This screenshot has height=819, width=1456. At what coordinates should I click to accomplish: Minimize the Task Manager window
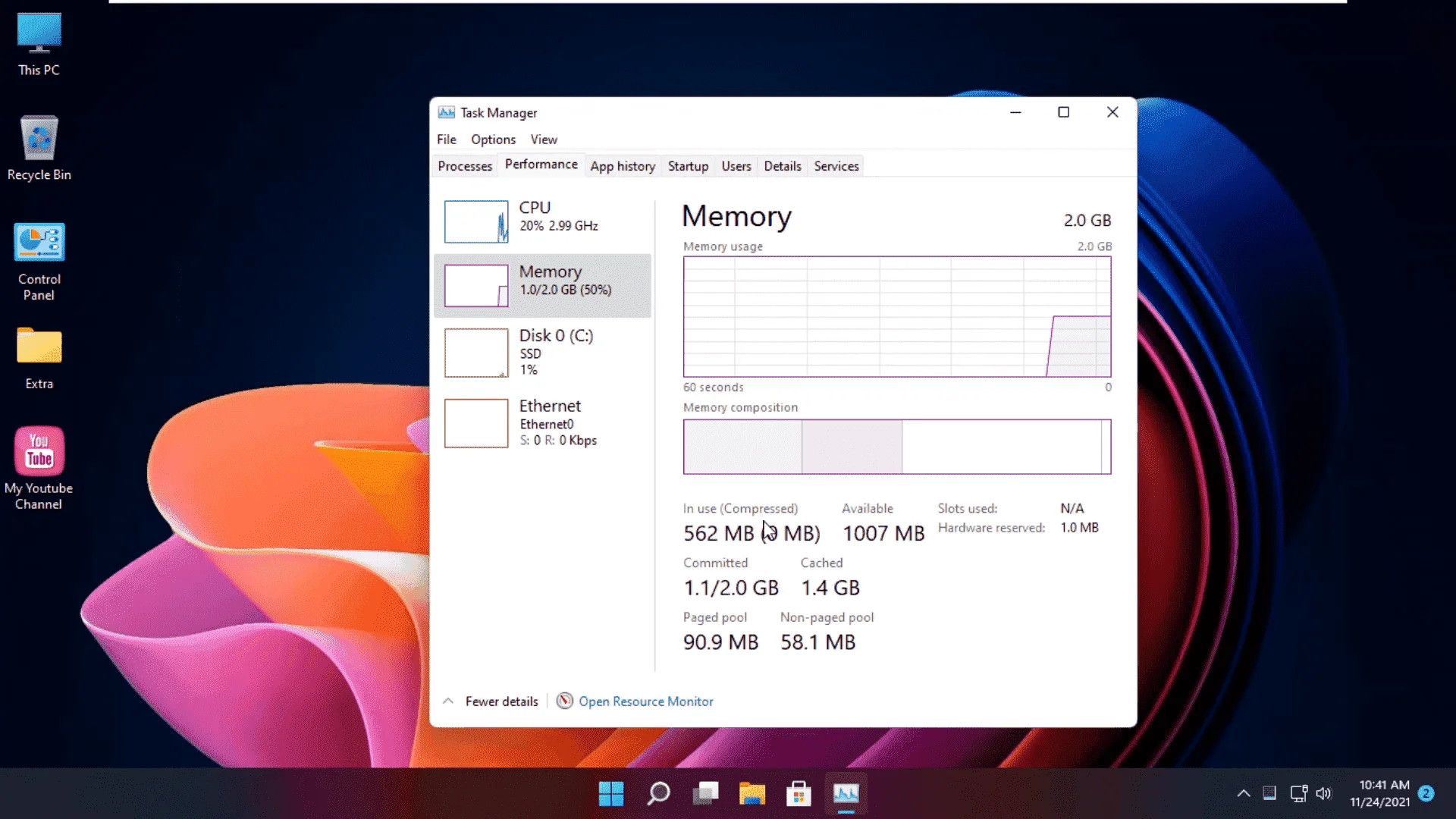click(x=1015, y=112)
